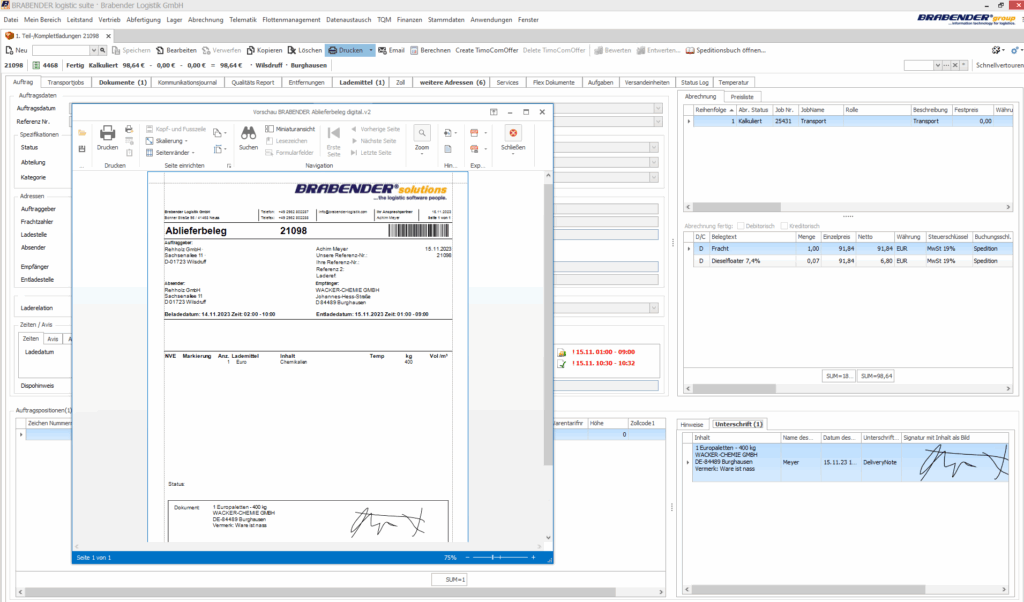This screenshot has height=602, width=1024.
Task: Expand the Skalierung dropdown
Action: coord(170,141)
